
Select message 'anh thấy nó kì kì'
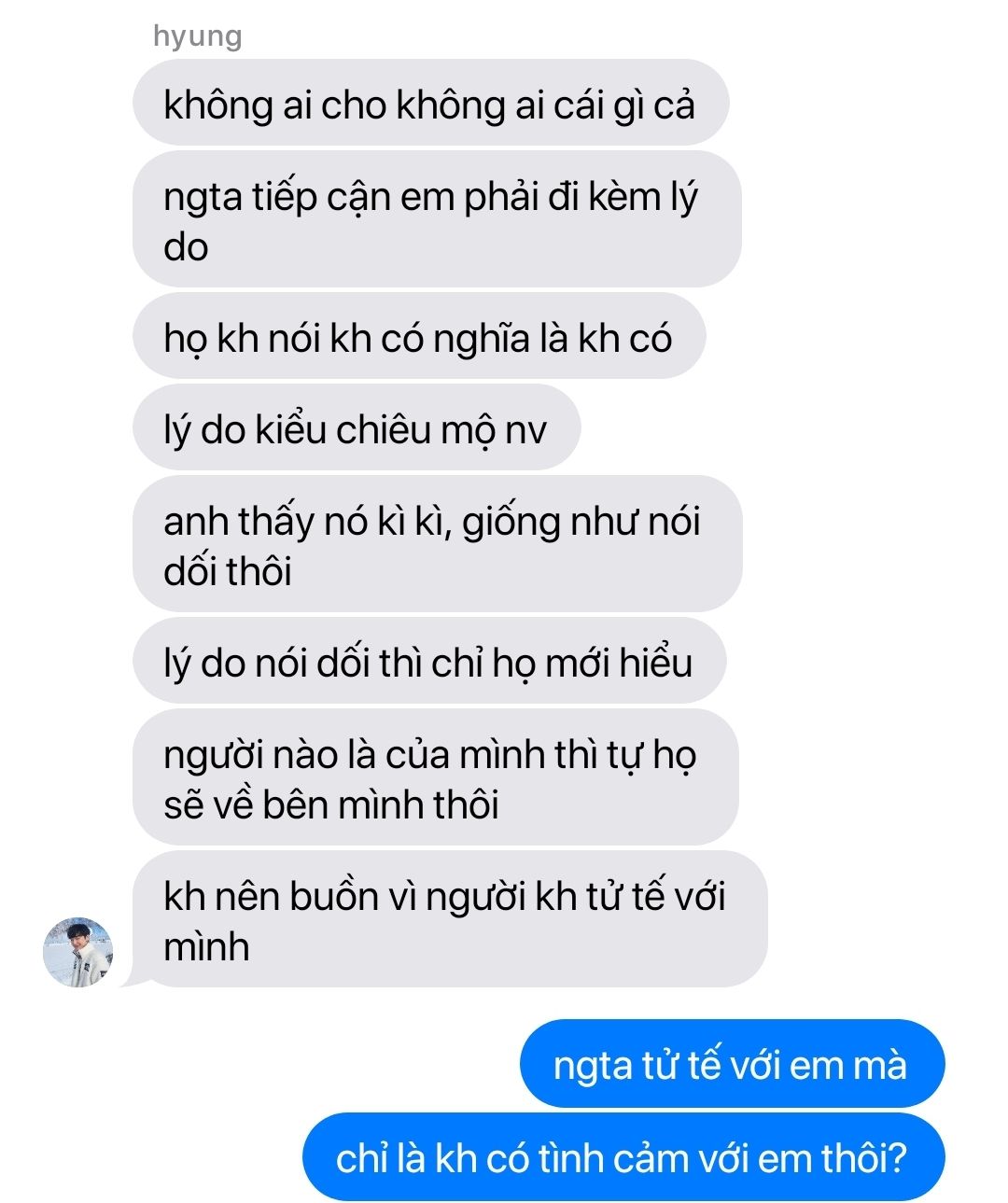[437, 544]
